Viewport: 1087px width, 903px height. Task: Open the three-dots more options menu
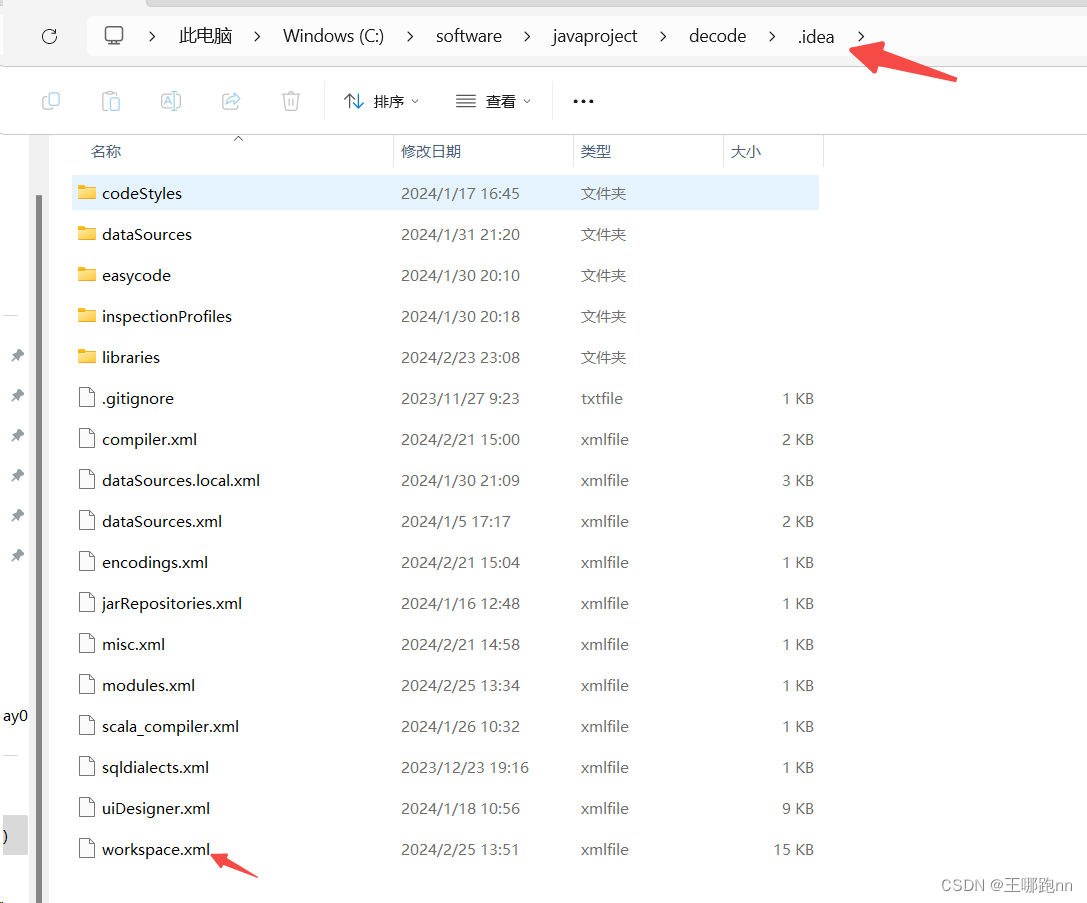coord(583,101)
